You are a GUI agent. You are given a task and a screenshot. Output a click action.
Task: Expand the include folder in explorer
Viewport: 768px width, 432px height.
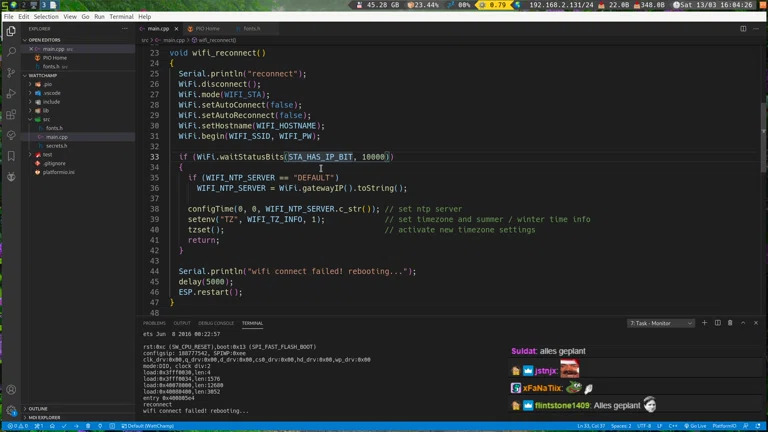click(x=51, y=102)
